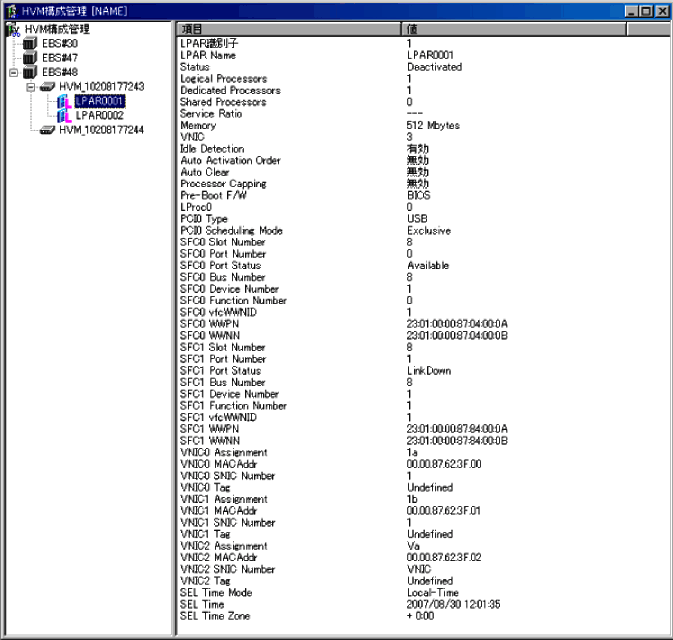
Task: Click the Processor Capping row label
Action: point(223,184)
